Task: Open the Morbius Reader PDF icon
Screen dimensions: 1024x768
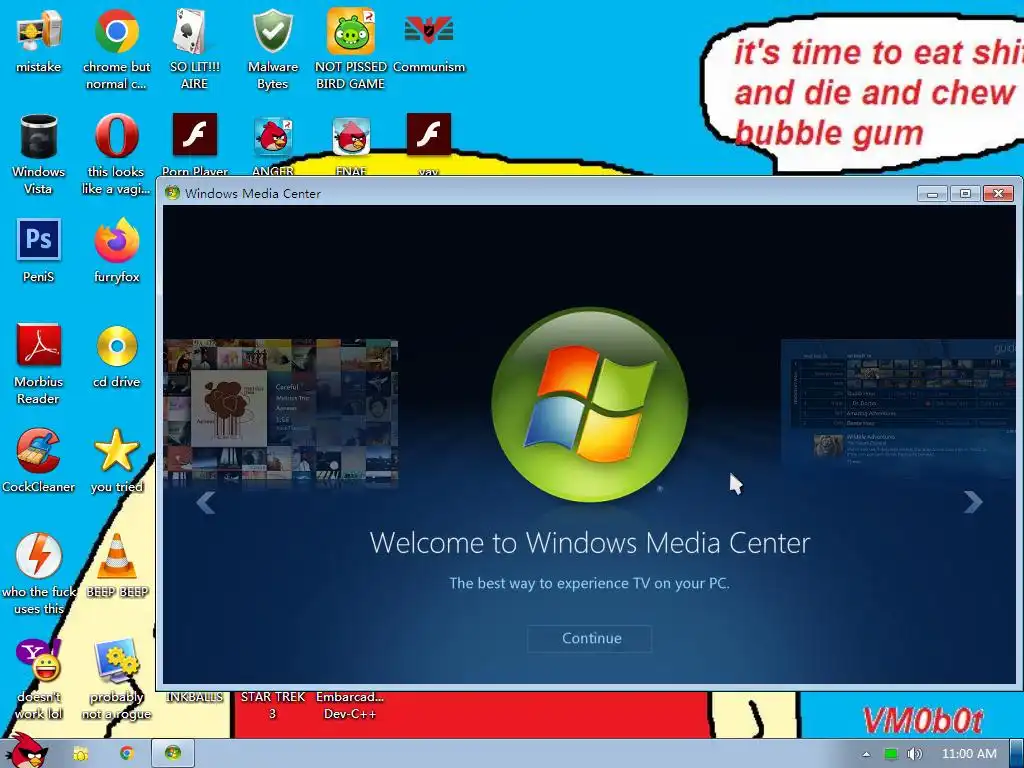Action: click(39, 346)
